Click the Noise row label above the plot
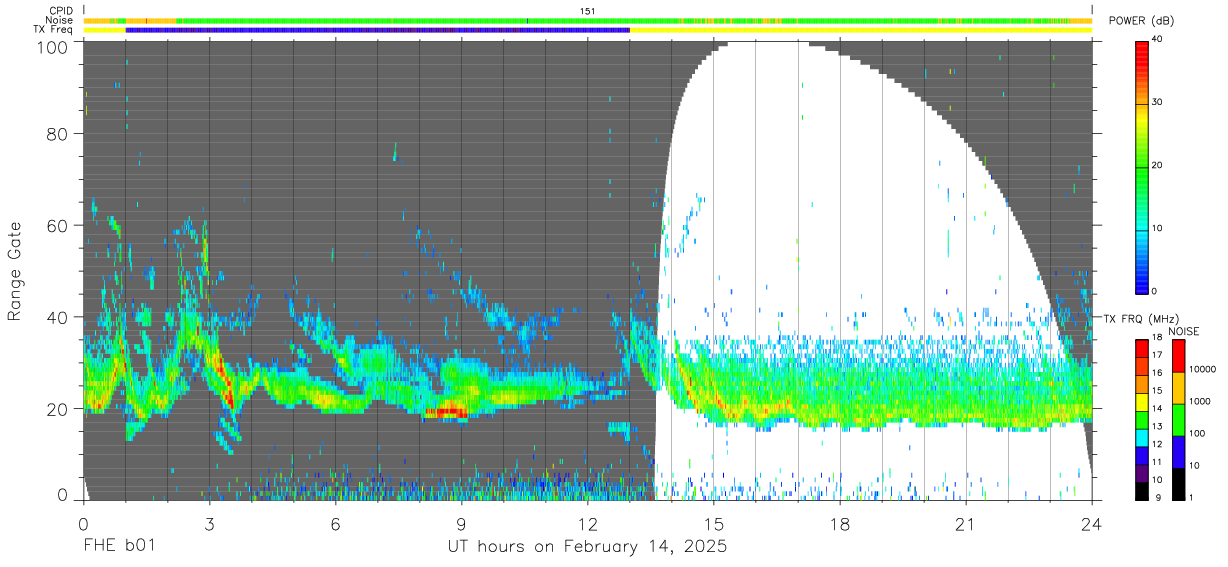This screenshot has width=1228, height=567. pyautogui.click(x=60, y=20)
